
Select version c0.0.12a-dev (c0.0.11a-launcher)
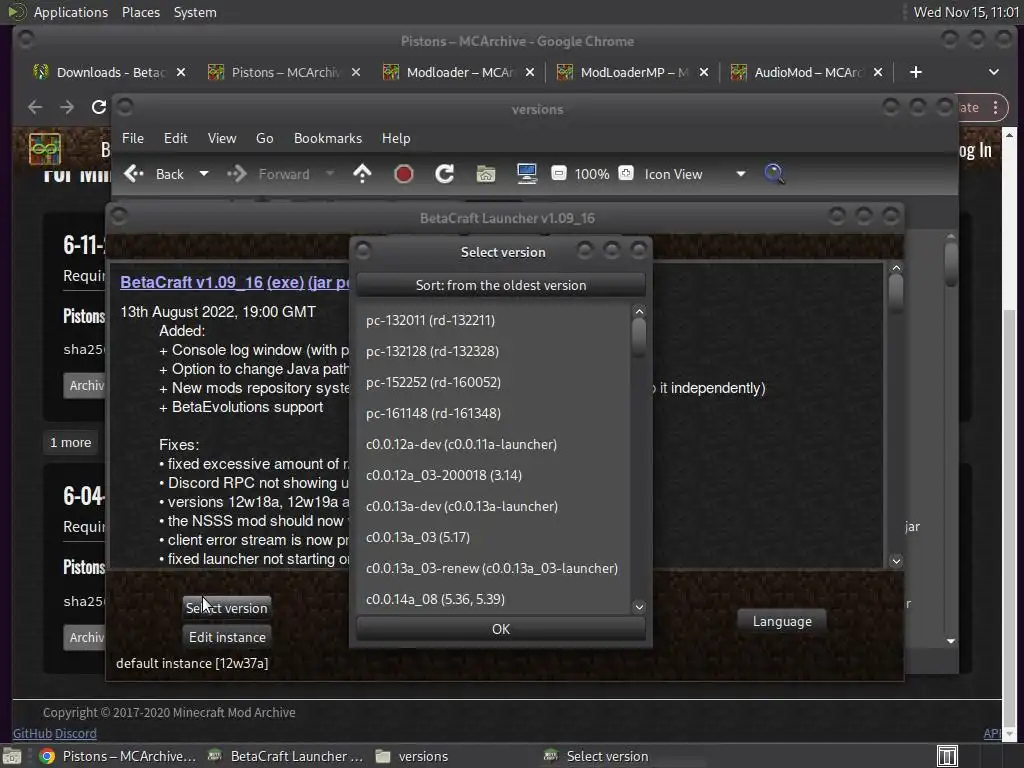click(494, 444)
